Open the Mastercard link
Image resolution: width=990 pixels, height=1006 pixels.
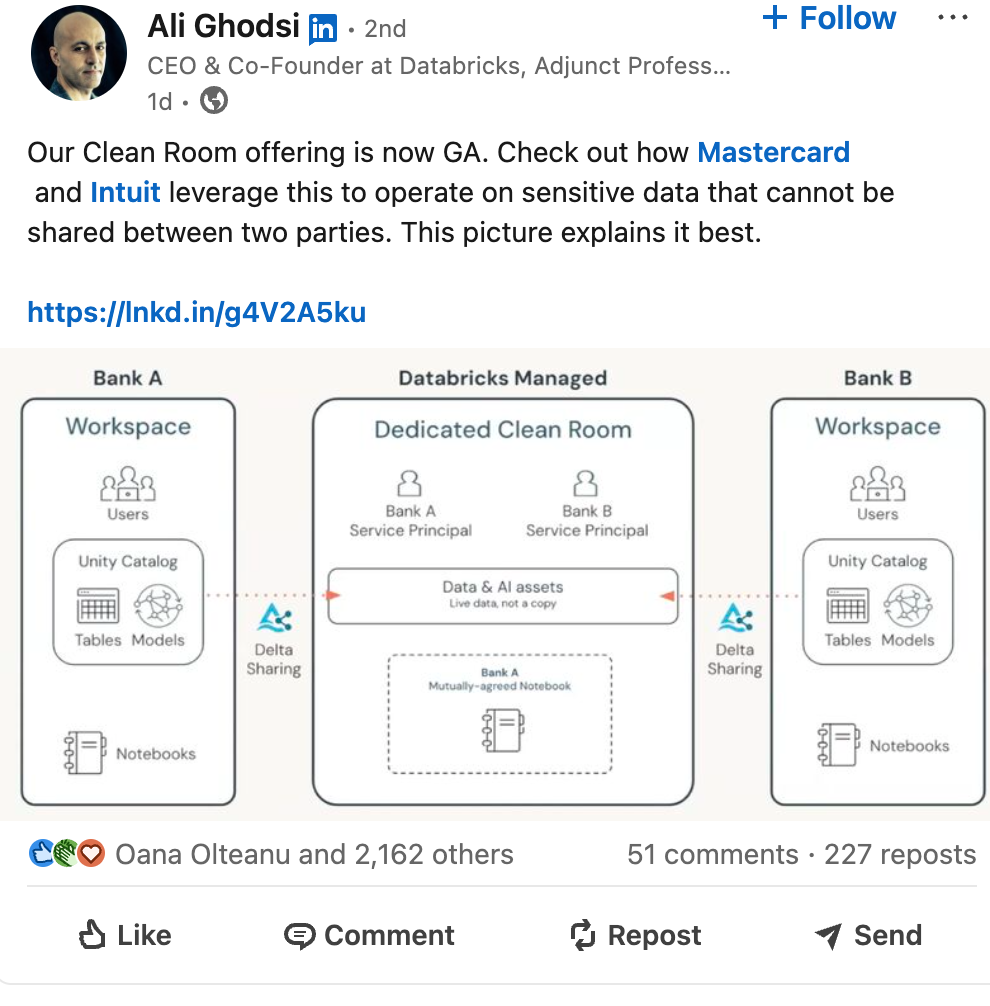coord(773,152)
